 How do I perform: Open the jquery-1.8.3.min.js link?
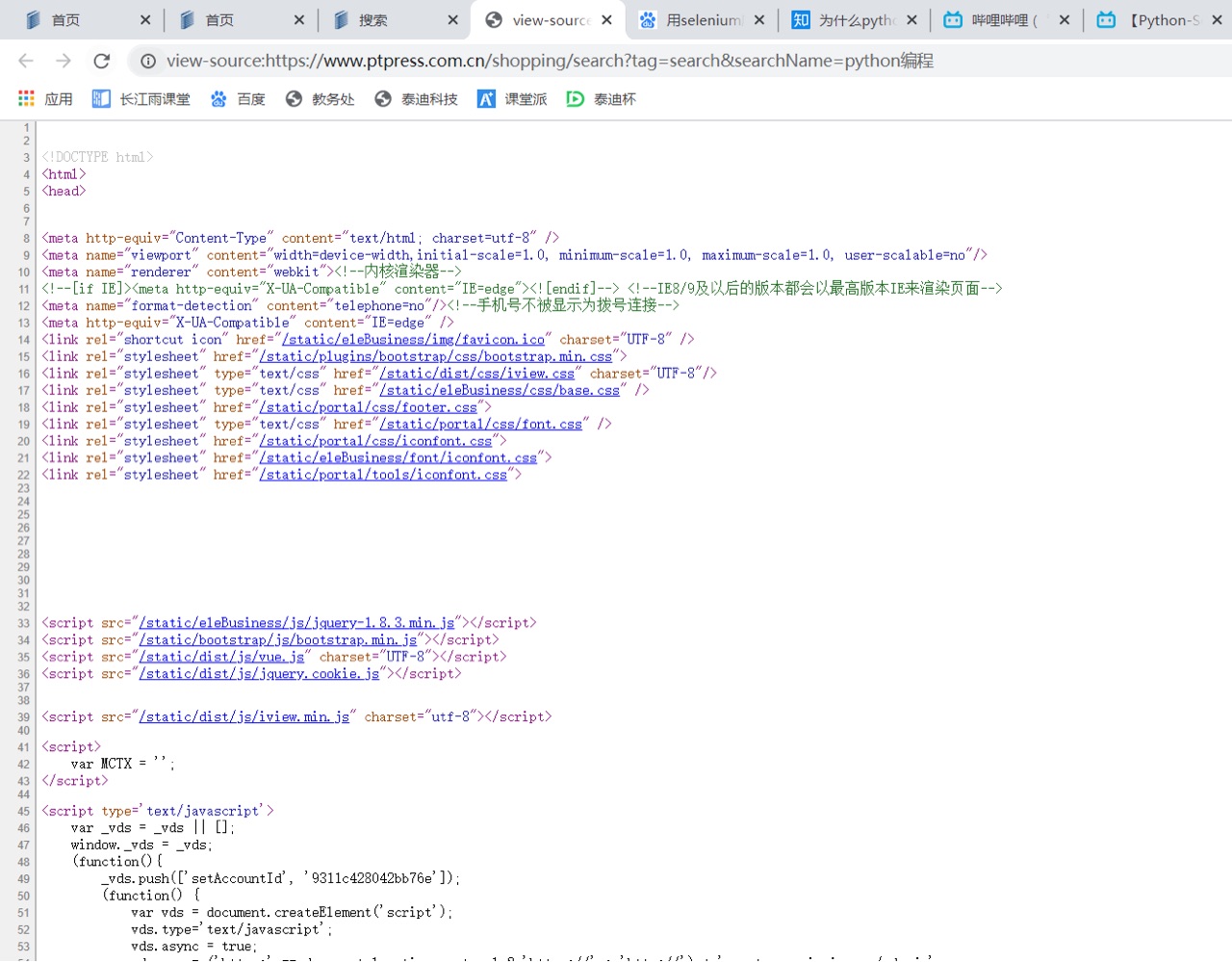[x=296, y=623]
